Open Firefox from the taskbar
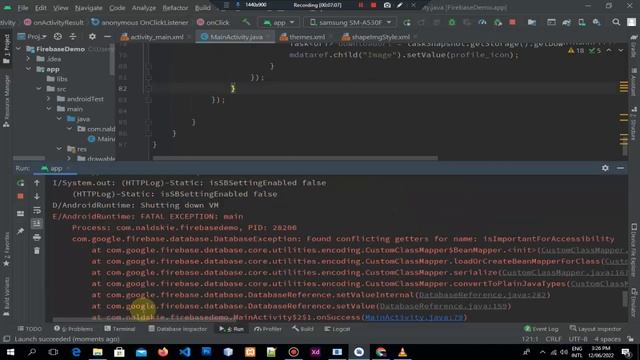 163,352
